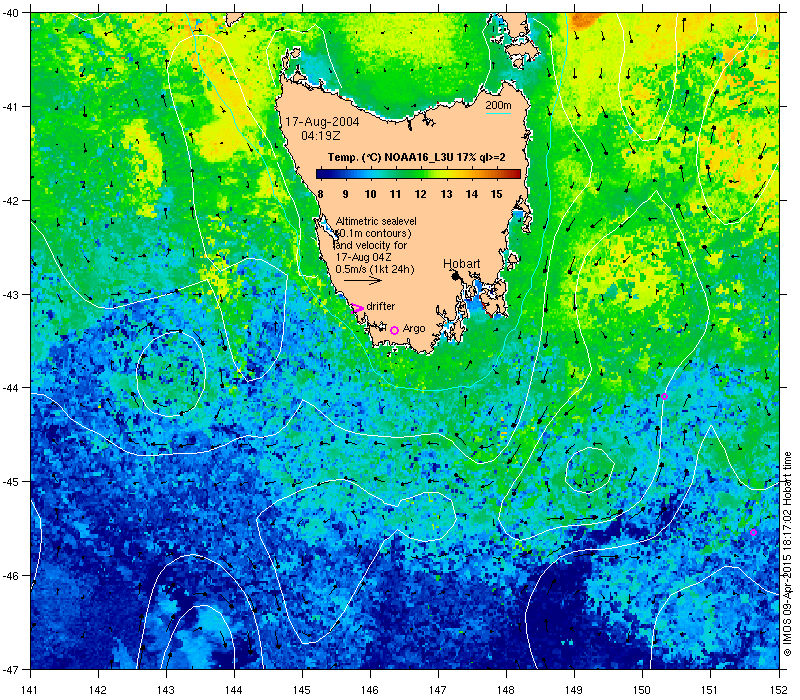This screenshot has width=800, height=700.
Task: Click the latitude axis label '-43'
Action: (x=10, y=294)
